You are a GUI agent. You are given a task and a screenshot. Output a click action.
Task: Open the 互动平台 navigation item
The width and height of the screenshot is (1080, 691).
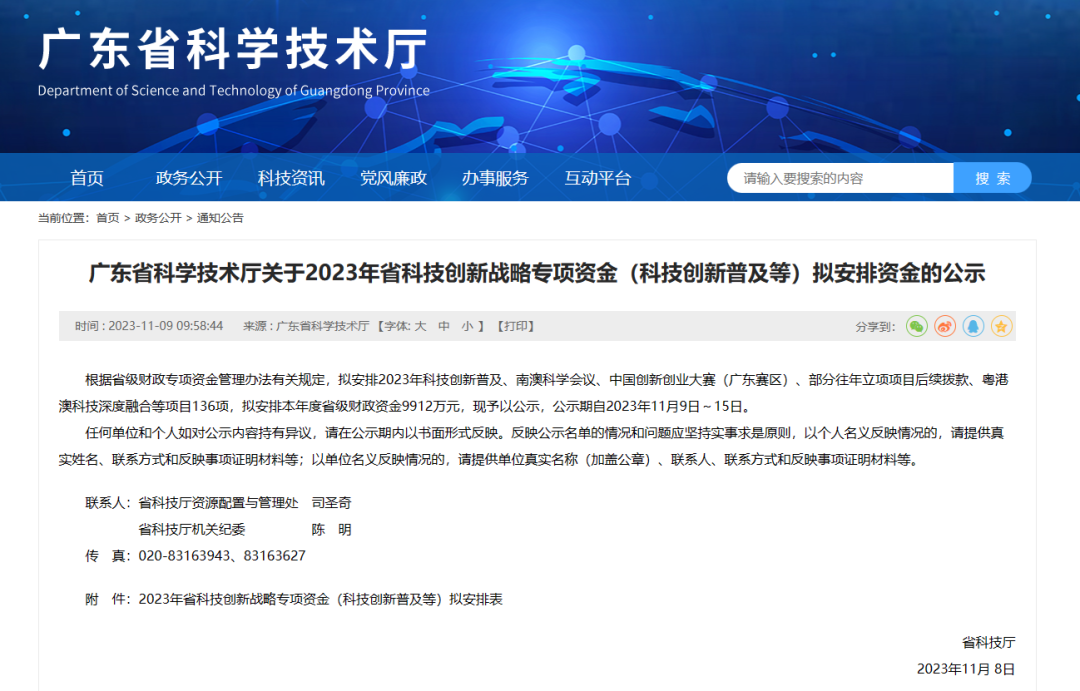pos(597,178)
